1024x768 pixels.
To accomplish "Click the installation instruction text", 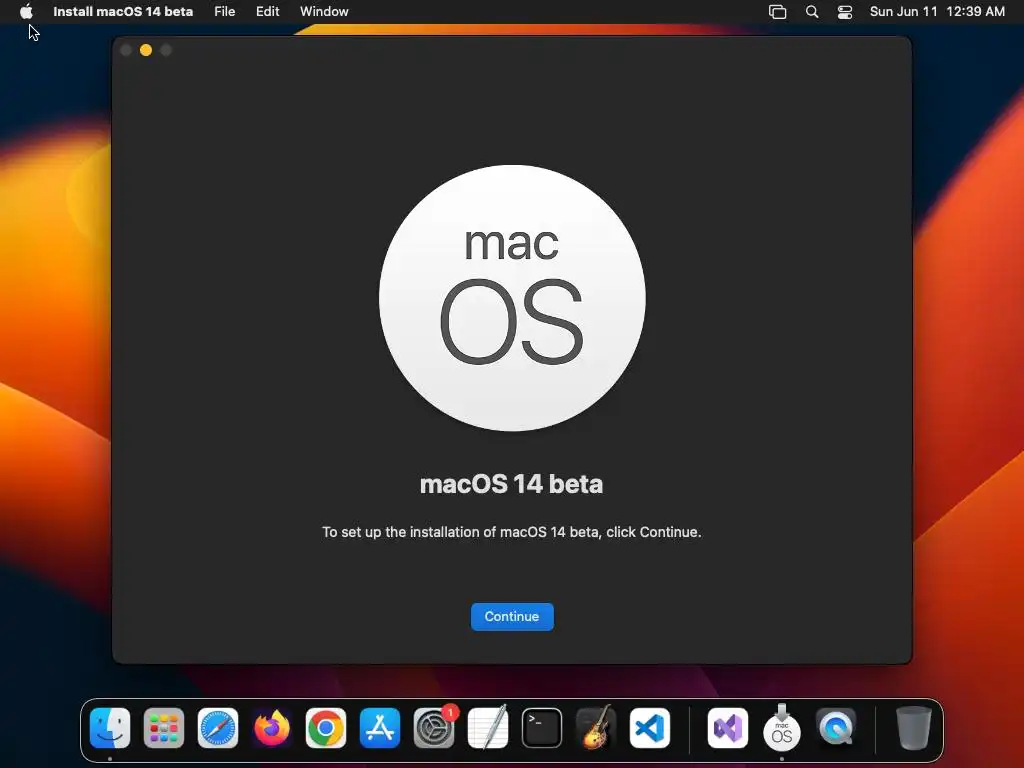I will pyautogui.click(x=511, y=532).
